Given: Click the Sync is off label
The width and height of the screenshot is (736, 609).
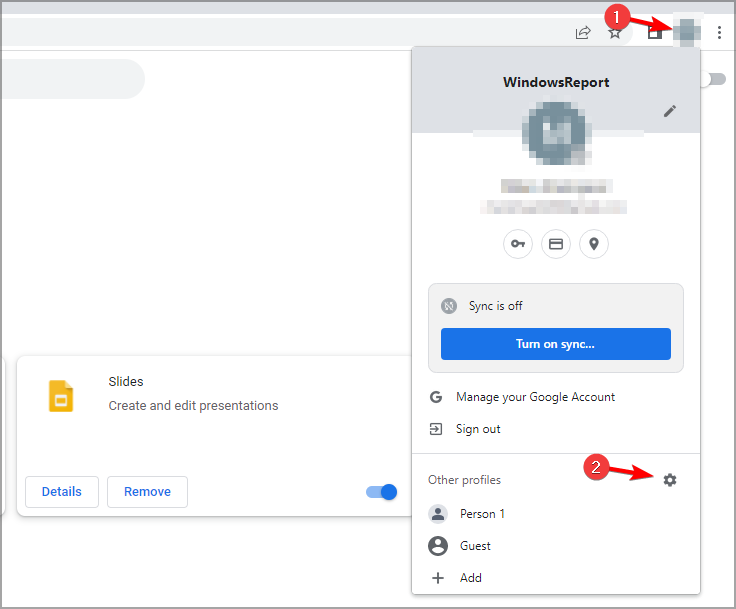Looking at the screenshot, I should tap(495, 306).
